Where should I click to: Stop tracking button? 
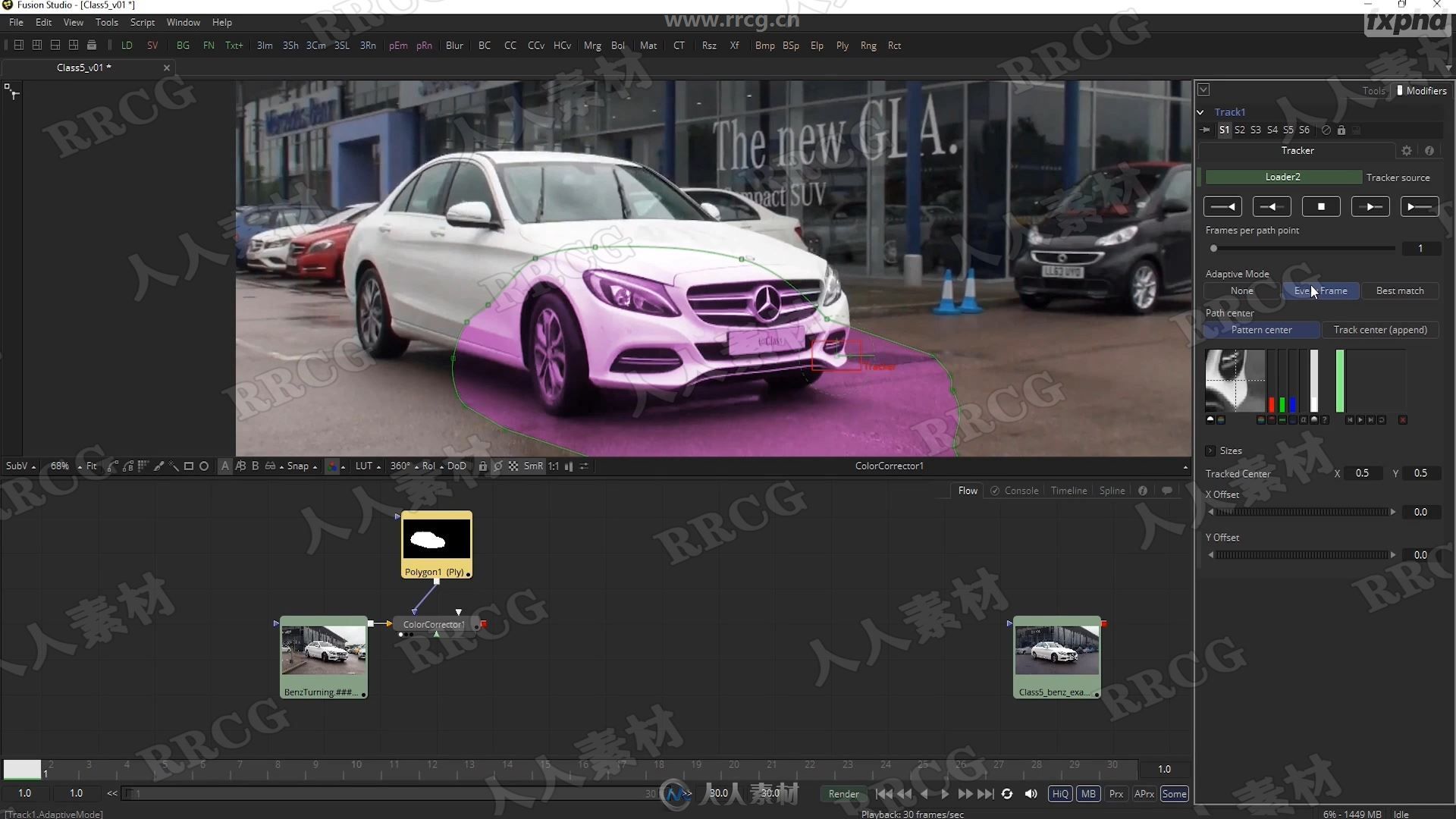coord(1321,206)
